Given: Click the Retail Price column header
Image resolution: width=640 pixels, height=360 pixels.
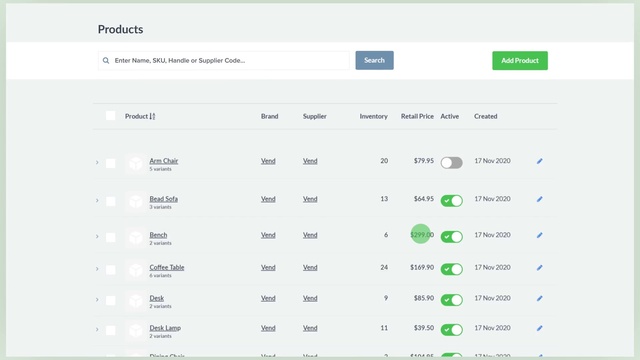Looking at the screenshot, I should coord(417,116).
